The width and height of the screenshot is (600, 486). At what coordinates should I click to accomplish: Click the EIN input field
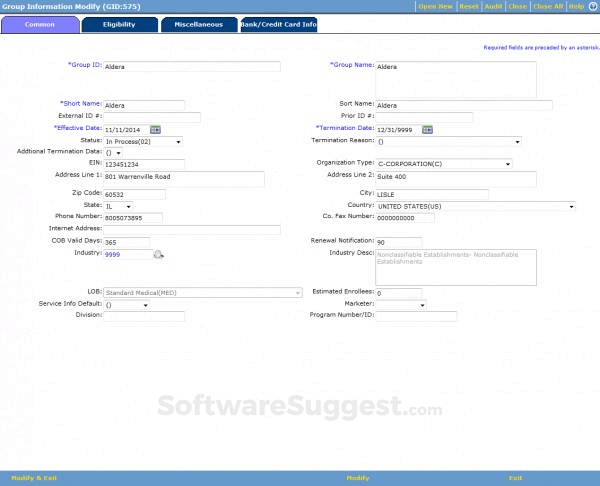[x=144, y=164]
